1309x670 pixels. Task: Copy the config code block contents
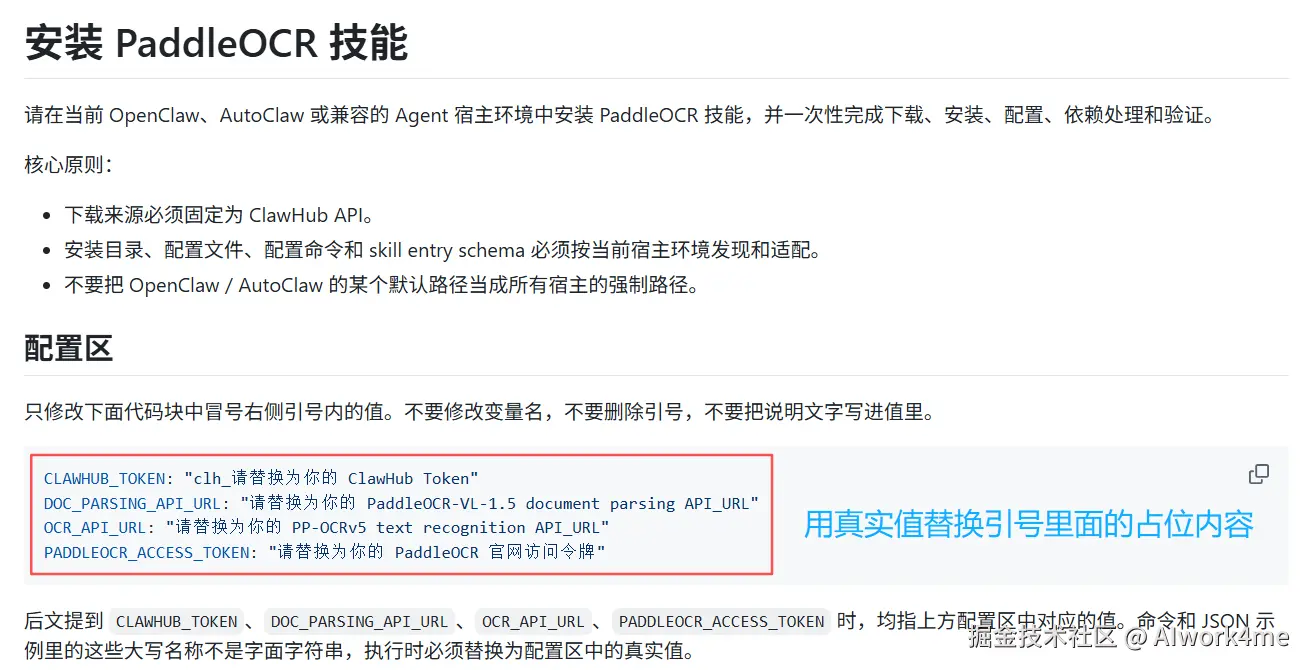point(1259,475)
